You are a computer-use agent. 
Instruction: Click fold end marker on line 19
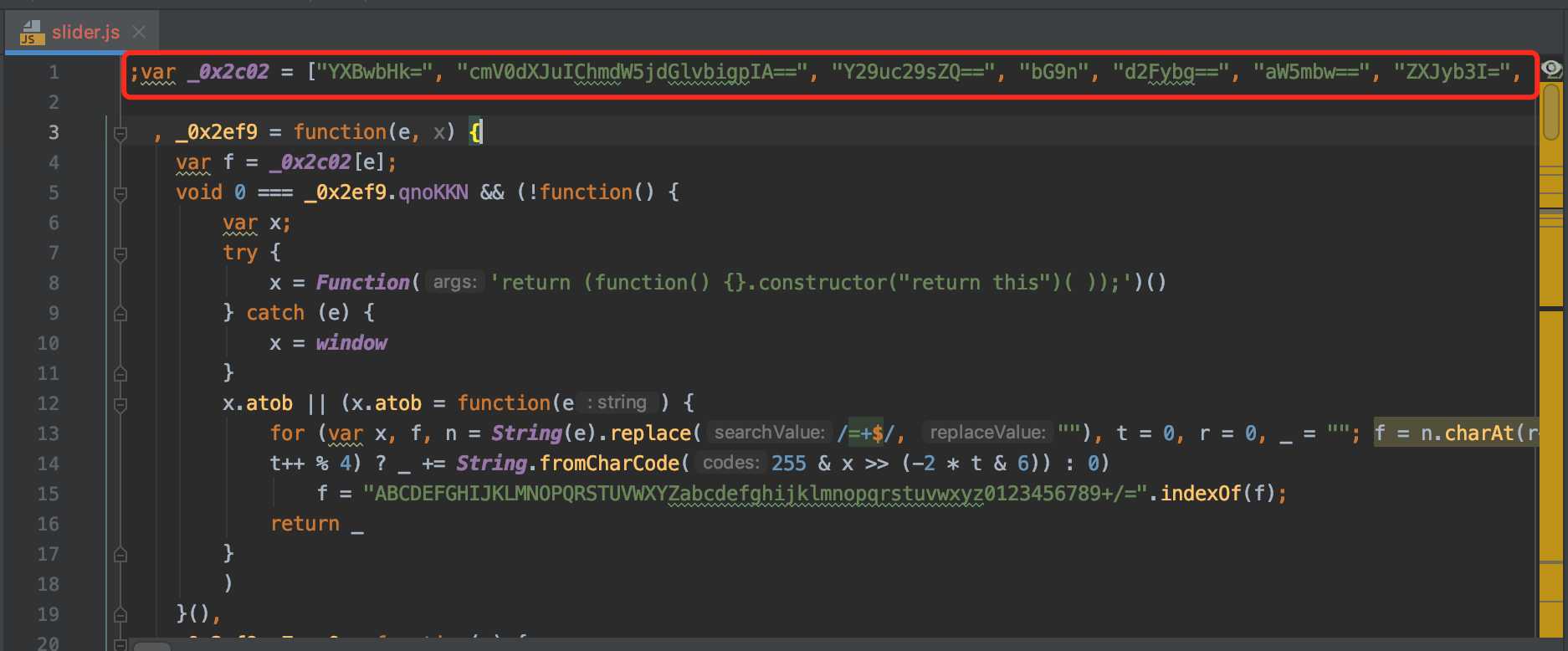(x=120, y=614)
